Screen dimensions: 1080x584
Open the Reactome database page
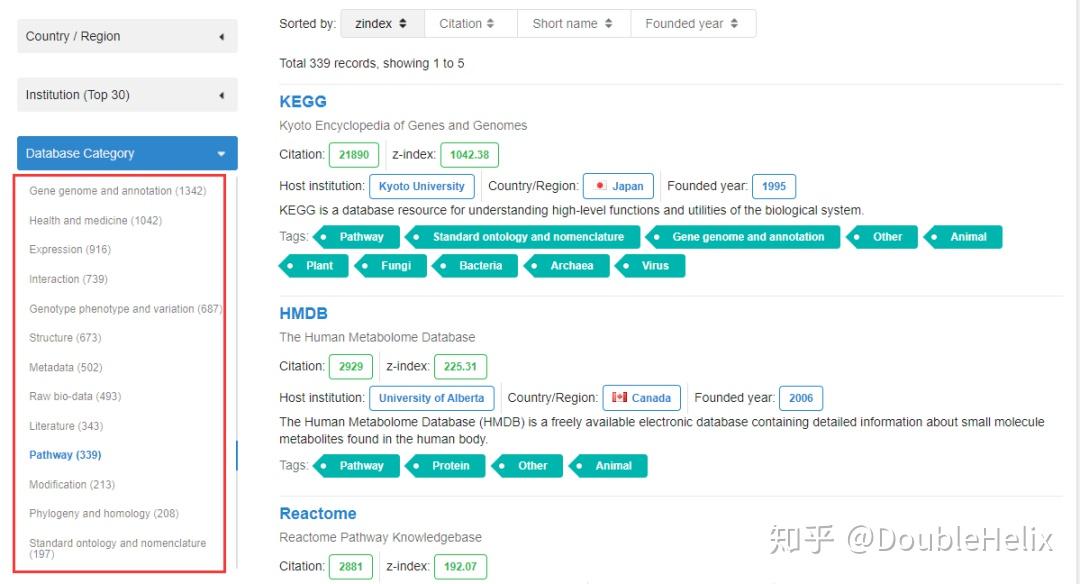click(318, 514)
